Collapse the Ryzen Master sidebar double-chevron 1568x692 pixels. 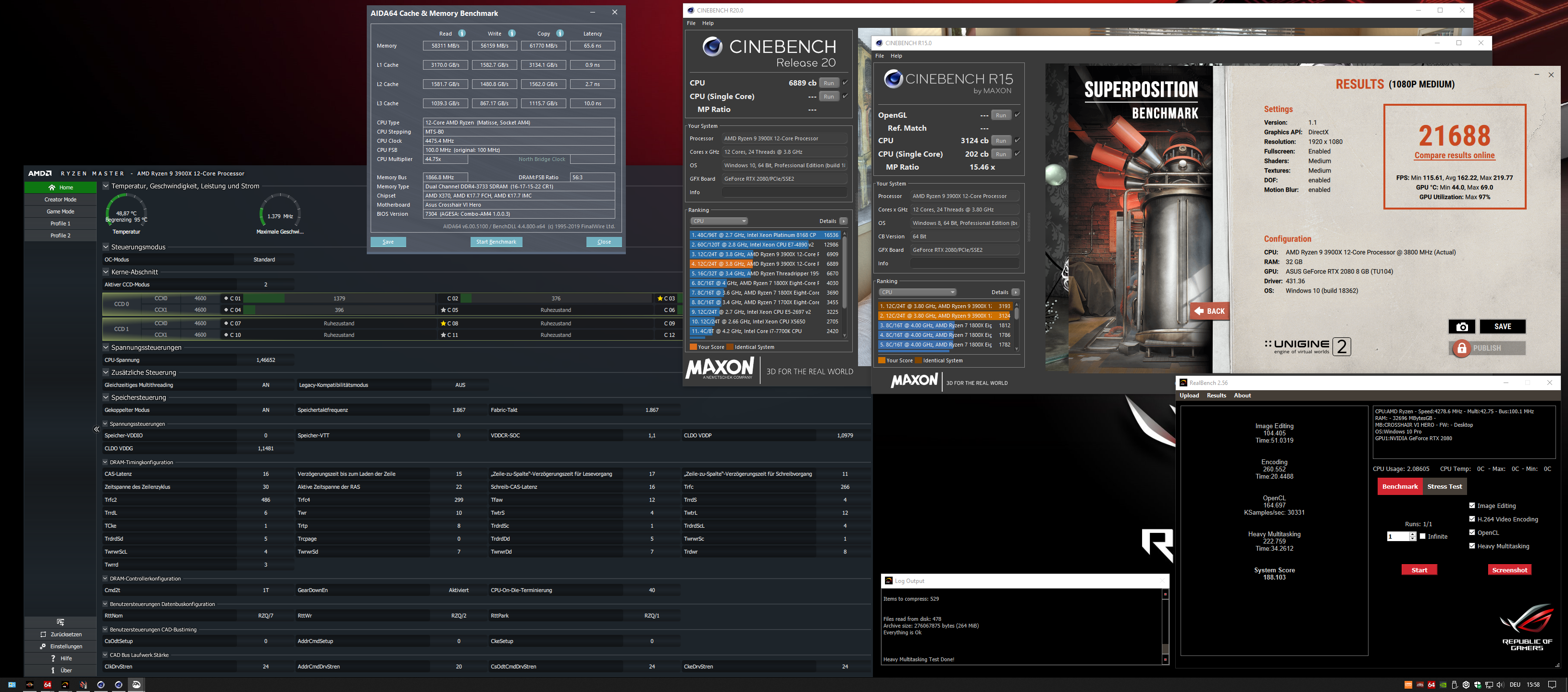(96, 429)
